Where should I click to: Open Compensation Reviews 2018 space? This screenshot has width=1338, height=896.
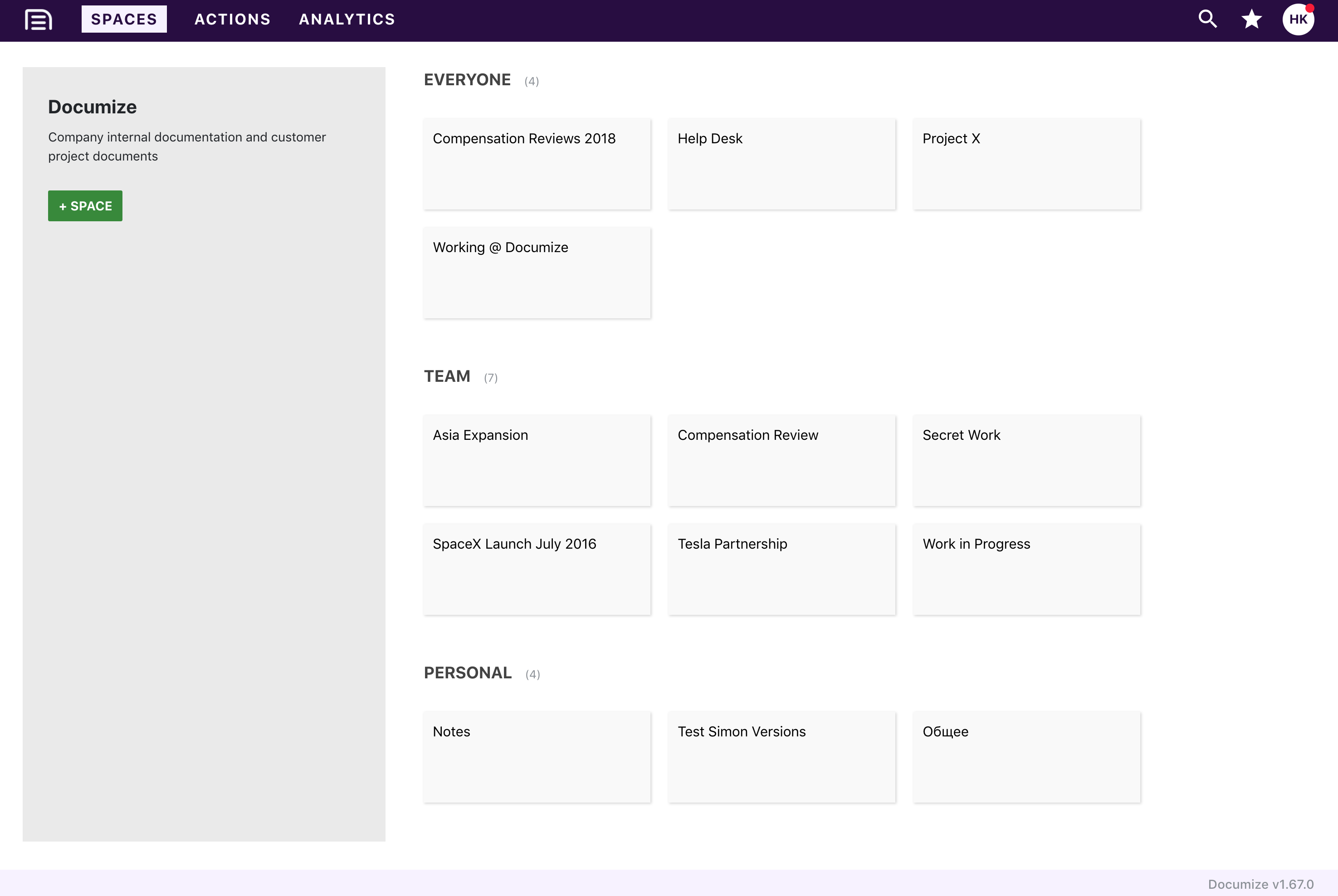pyautogui.click(x=537, y=164)
